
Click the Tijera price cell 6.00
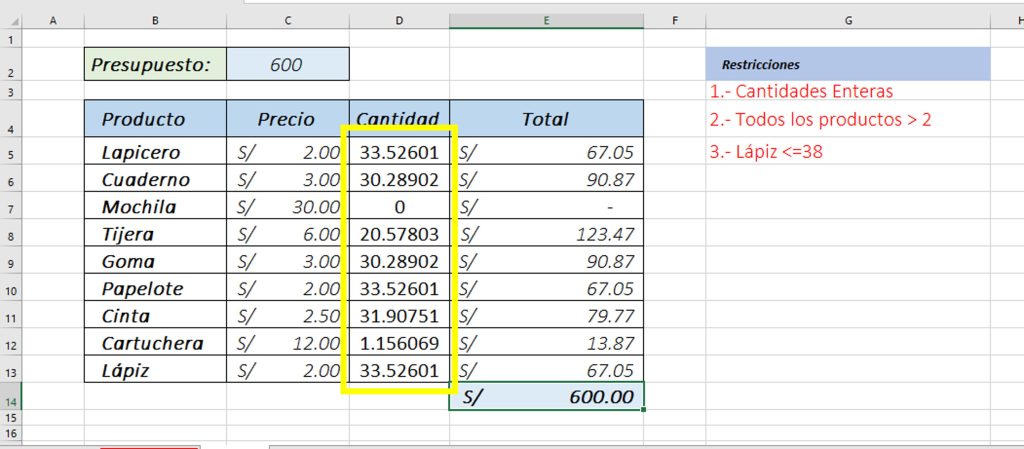(x=288, y=234)
